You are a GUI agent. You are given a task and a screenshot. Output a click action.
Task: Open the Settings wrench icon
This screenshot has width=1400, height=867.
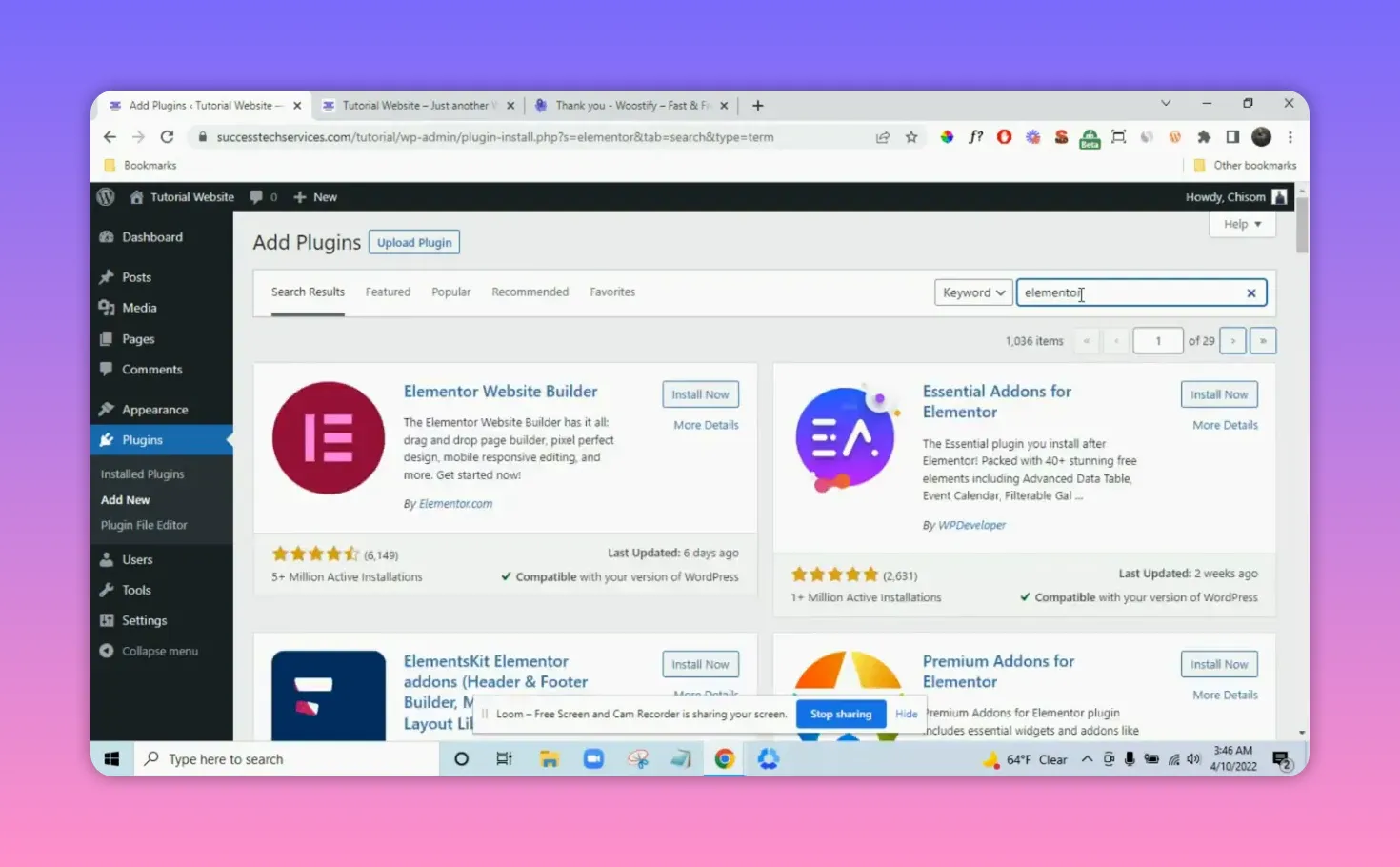(107, 620)
